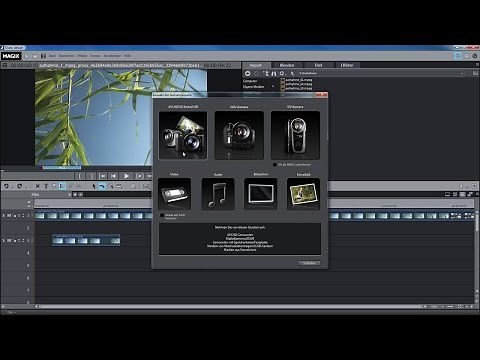Expand the arrow next to Eigene Medien
Viewport: 480px width, 360px height.
(273, 87)
